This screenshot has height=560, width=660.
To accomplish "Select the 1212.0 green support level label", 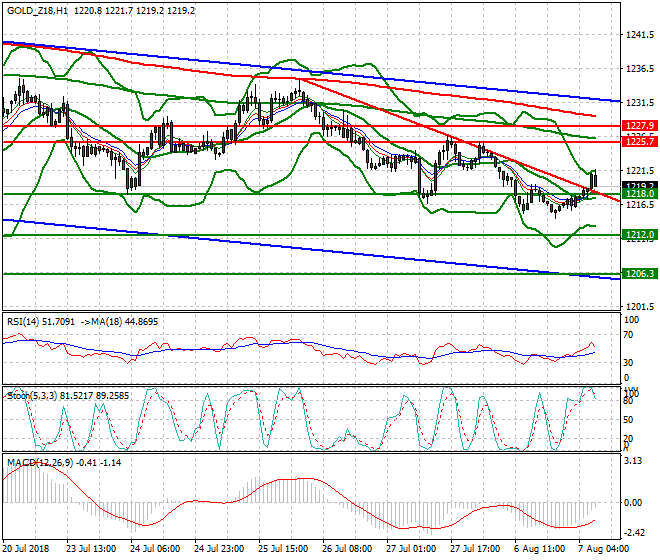I will click(x=640, y=235).
